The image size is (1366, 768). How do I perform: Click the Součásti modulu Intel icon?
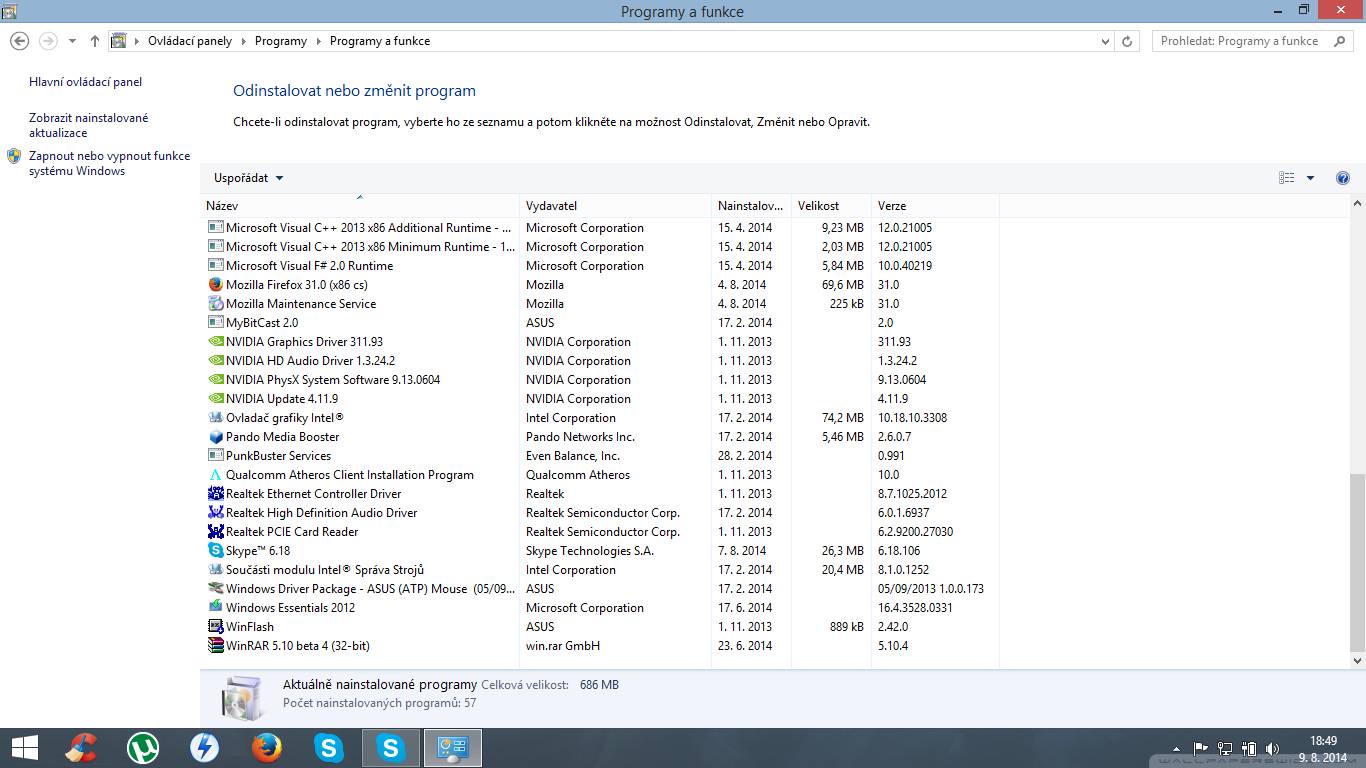click(x=215, y=570)
